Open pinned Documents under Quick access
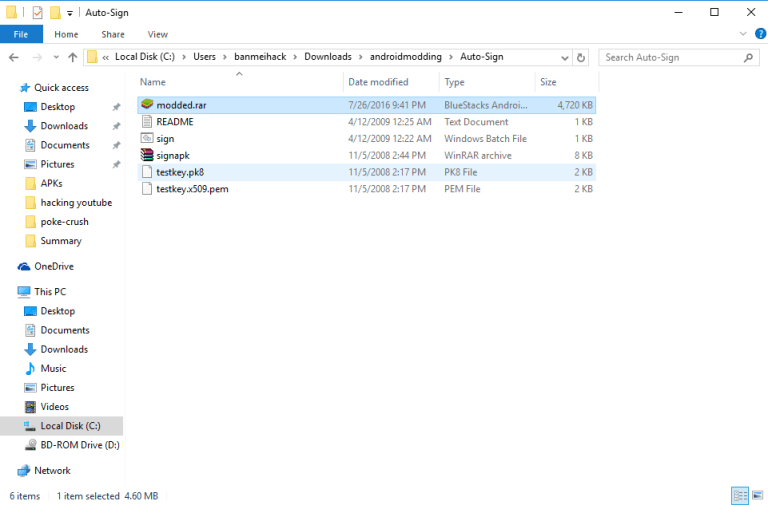The height and width of the screenshot is (505, 768). (x=57, y=144)
